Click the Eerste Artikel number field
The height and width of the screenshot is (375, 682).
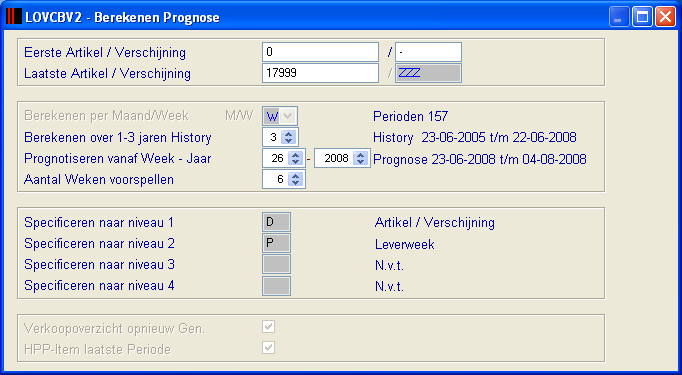(321, 52)
